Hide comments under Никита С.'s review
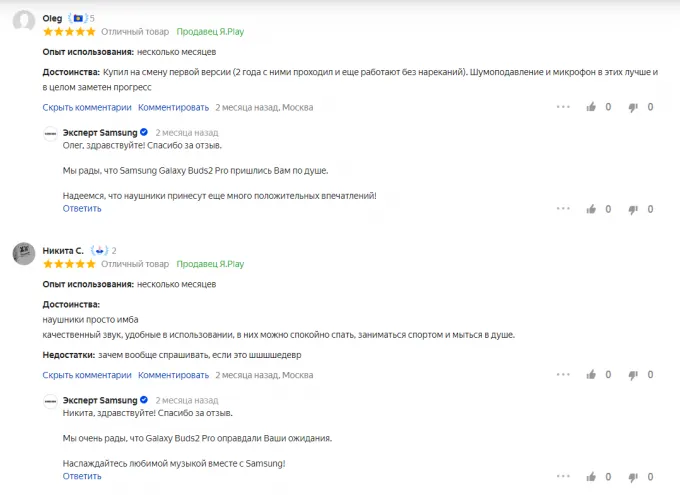 point(87,376)
